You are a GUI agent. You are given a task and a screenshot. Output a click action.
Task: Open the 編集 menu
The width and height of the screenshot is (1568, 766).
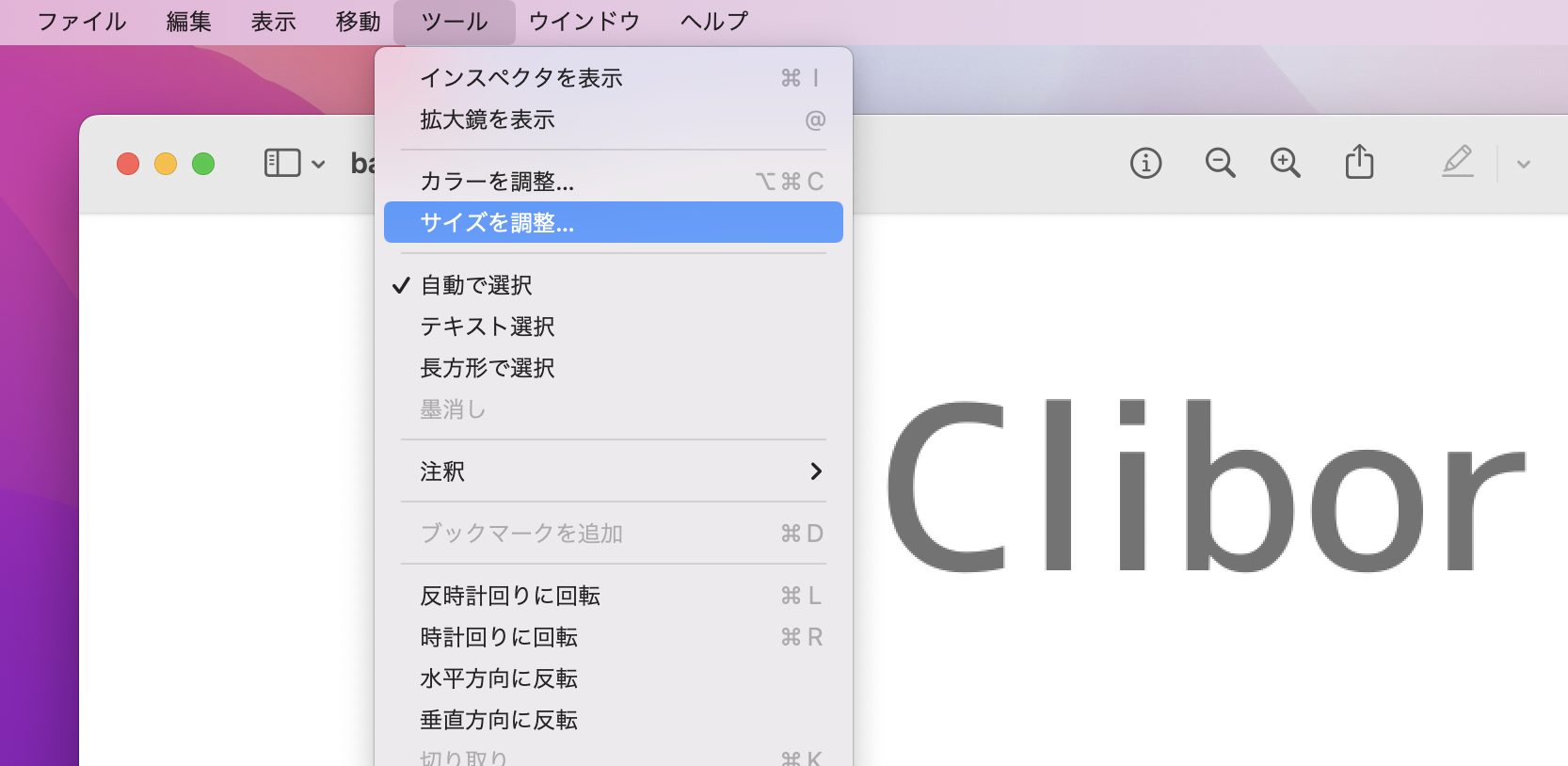188,22
